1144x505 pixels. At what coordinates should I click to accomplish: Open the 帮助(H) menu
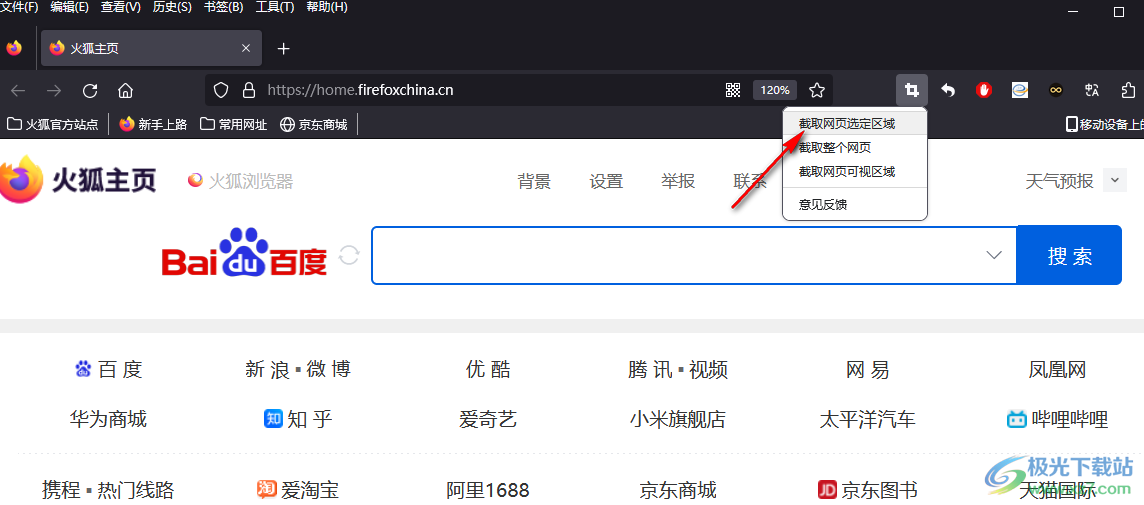(x=327, y=7)
